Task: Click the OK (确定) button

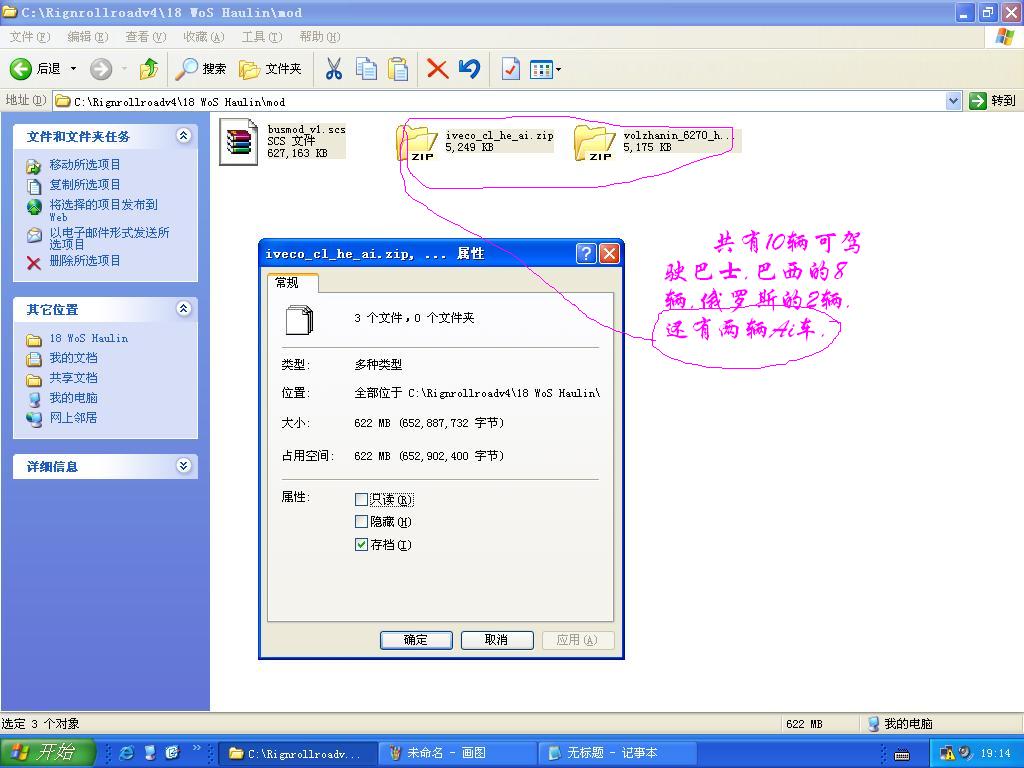Action: 416,640
